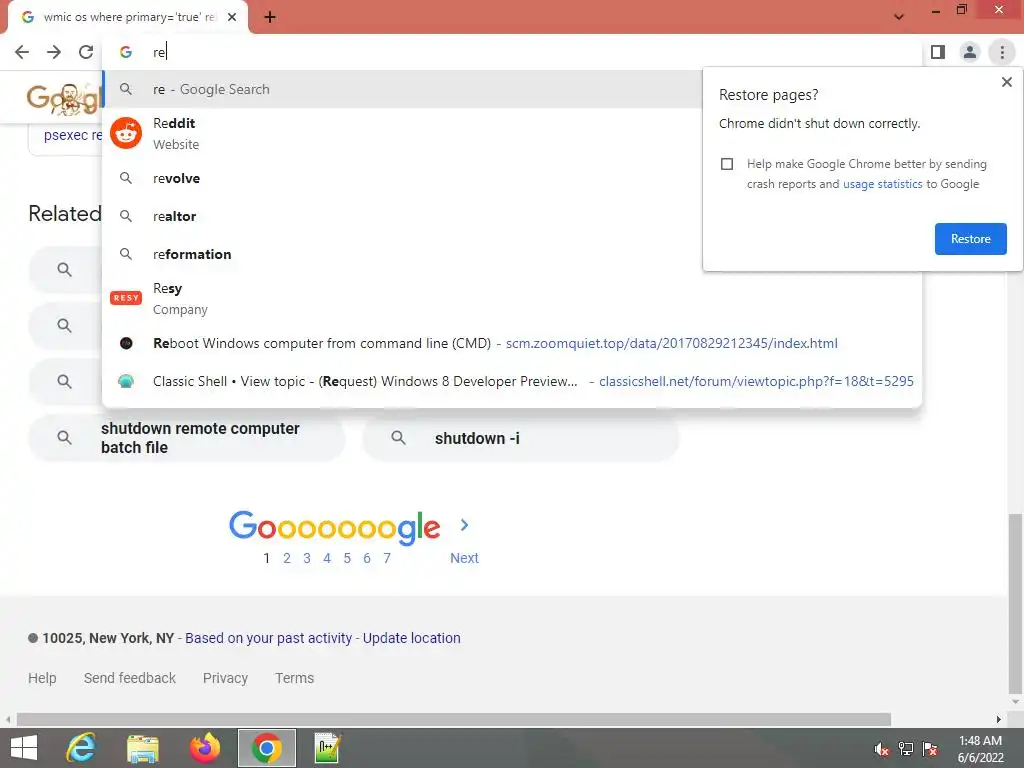Close the Restore pages popup
The width and height of the screenshot is (1024, 768).
click(x=1006, y=82)
